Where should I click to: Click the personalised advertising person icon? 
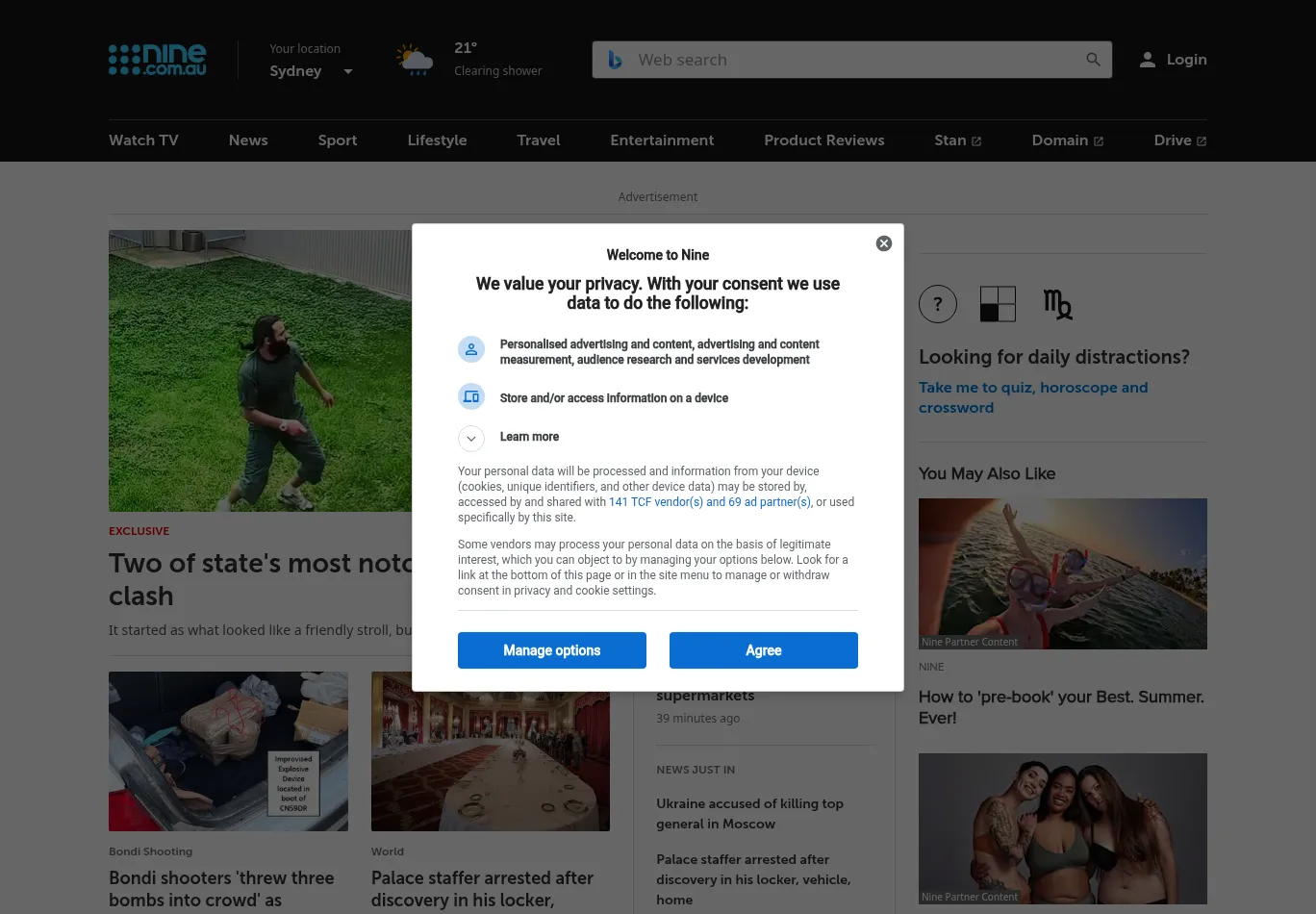coord(471,349)
